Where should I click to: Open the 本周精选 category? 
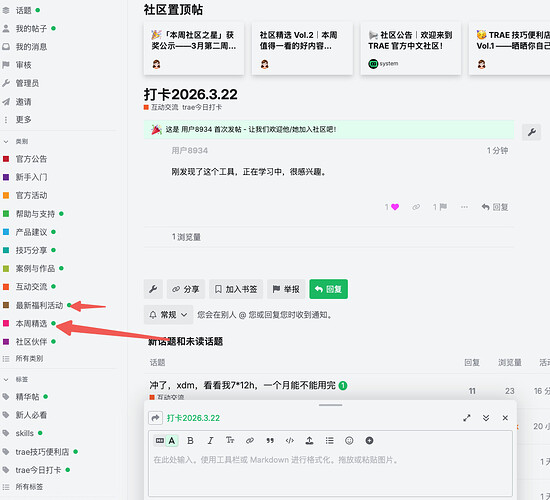tap(31, 324)
